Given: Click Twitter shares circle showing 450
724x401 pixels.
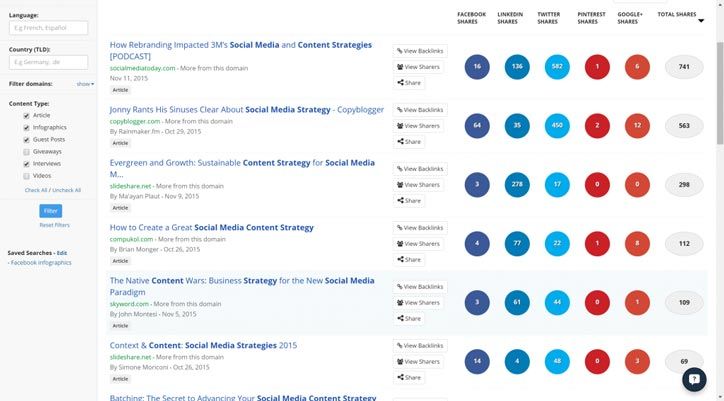Looking at the screenshot, I should coord(557,126).
